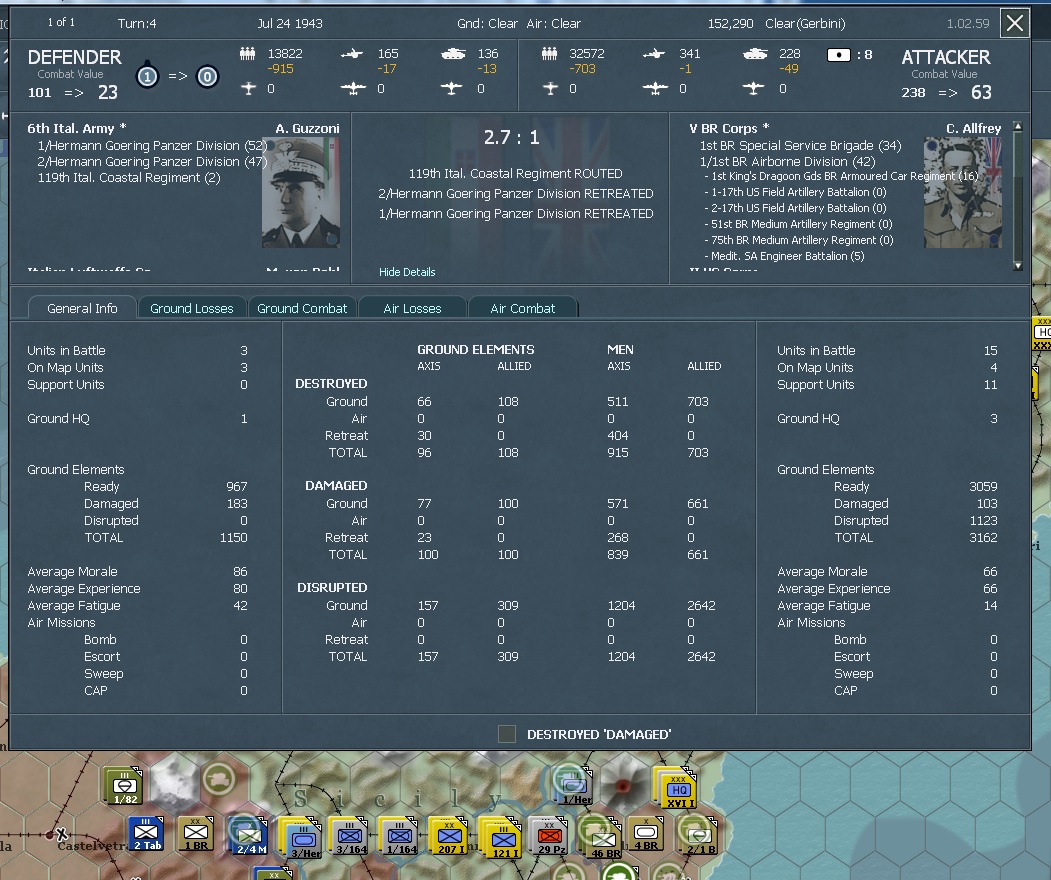Select the 1/82 unit counter on map
This screenshot has height=880, width=1051.
125,787
